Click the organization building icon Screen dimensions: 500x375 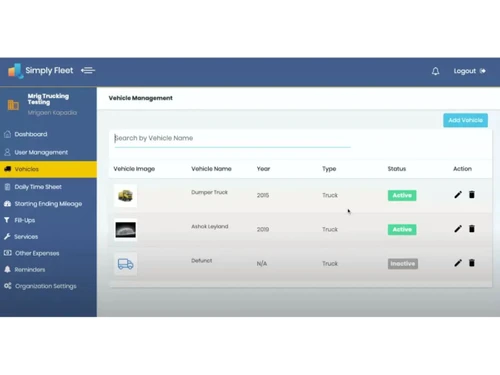(13, 105)
